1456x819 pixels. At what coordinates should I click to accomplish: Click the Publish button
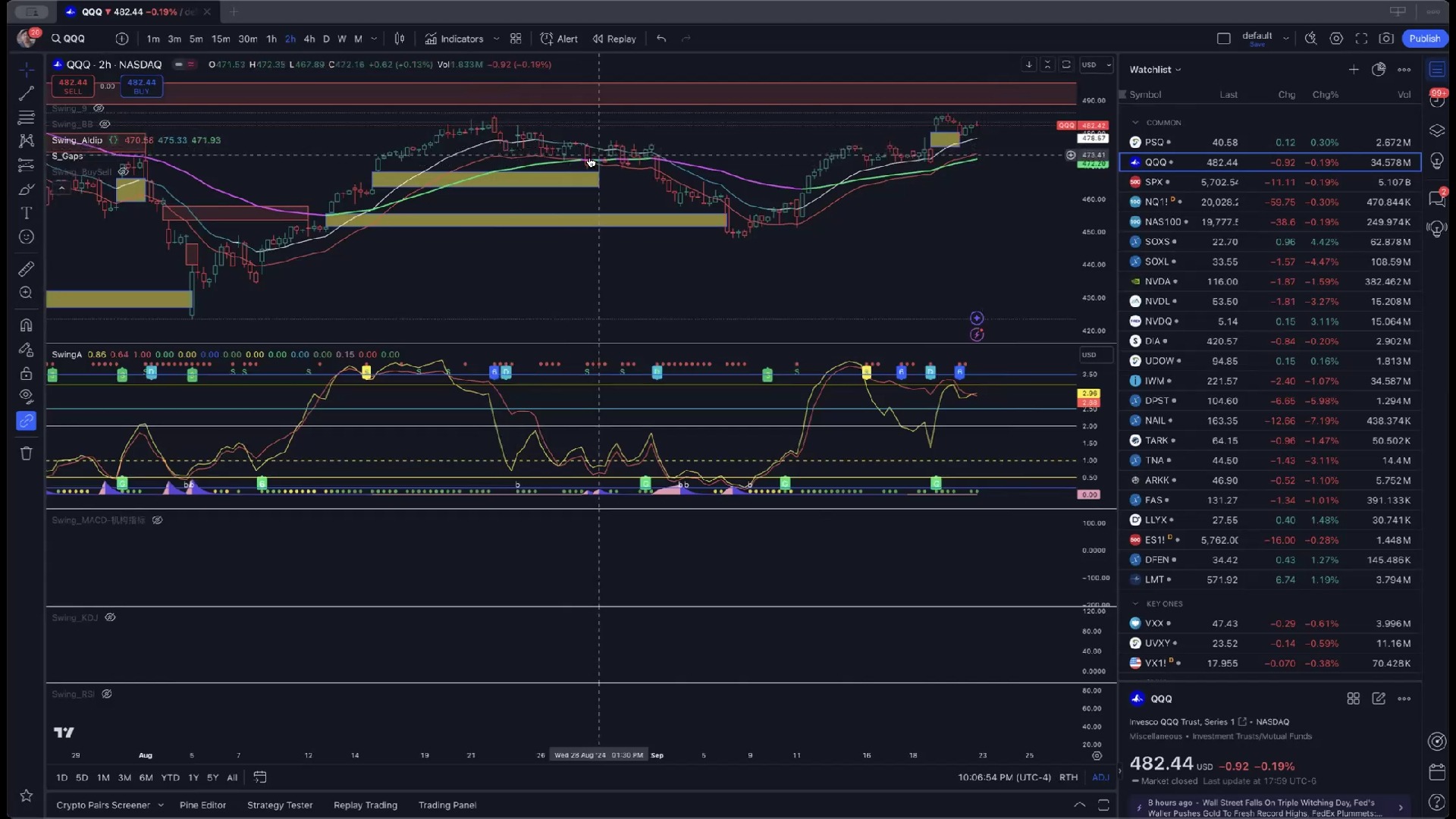pos(1425,39)
